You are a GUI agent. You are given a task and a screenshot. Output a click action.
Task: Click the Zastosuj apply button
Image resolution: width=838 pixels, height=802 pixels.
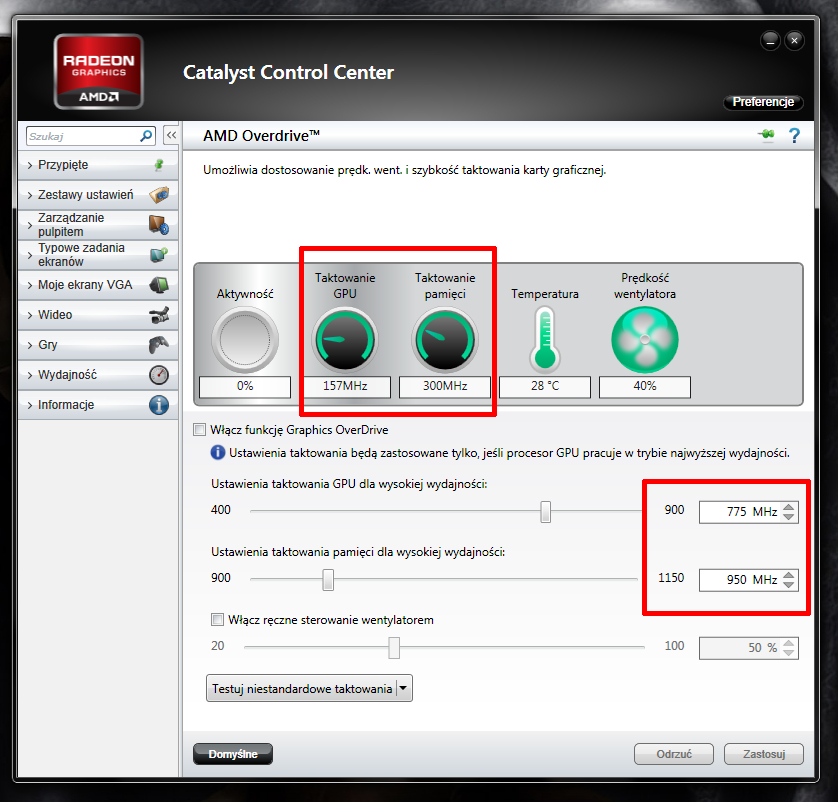(x=764, y=754)
